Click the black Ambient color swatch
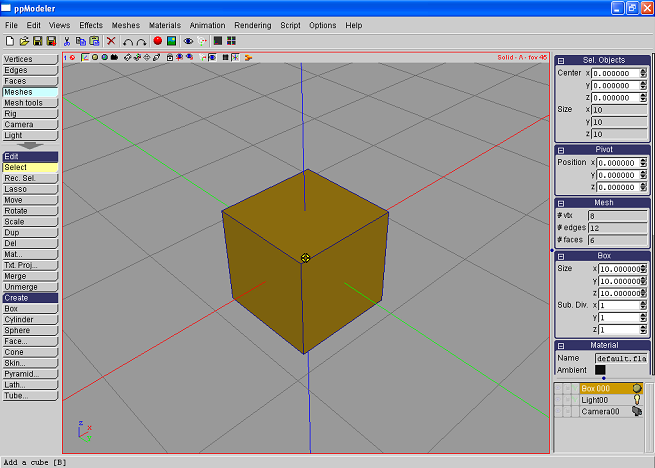This screenshot has width=655, height=468. coord(600,370)
